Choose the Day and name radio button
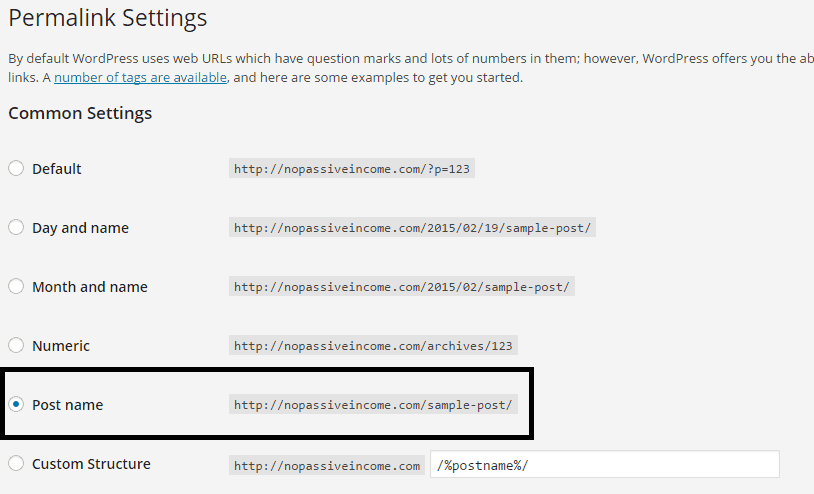Viewport: 814px width, 494px height. click(x=16, y=227)
